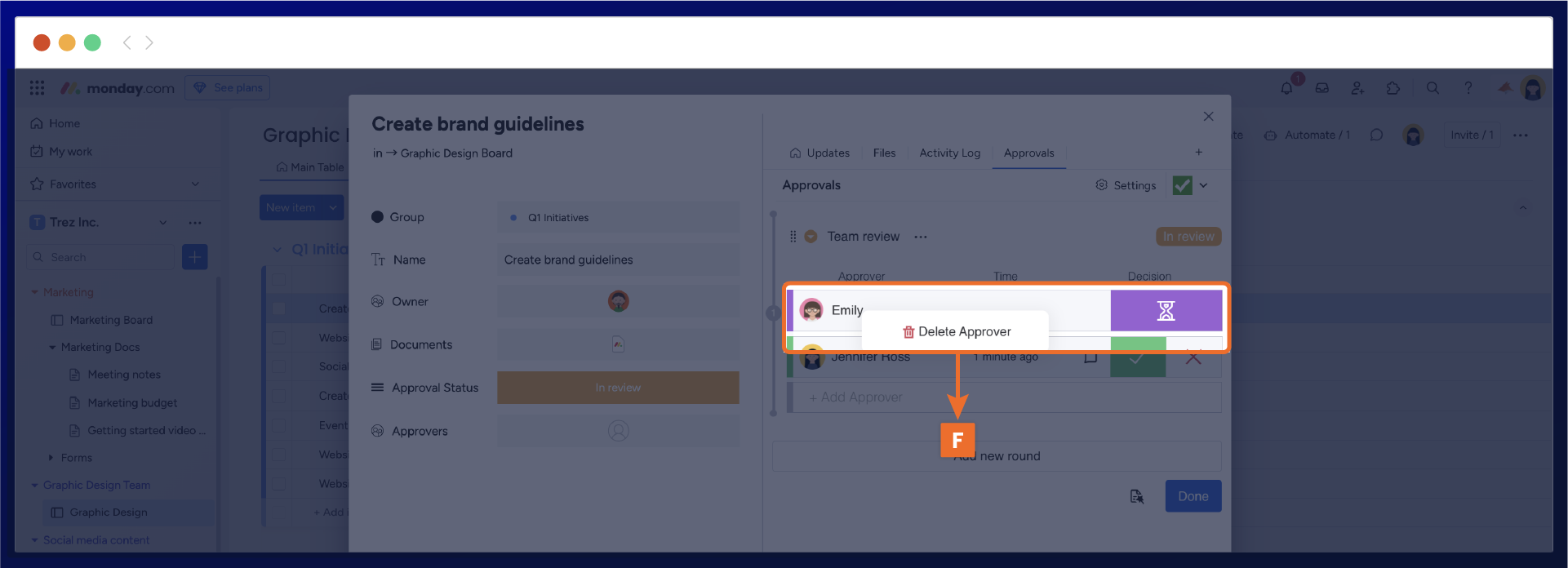Open the New item dropdown arrow
The height and width of the screenshot is (568, 1568).
(x=333, y=208)
